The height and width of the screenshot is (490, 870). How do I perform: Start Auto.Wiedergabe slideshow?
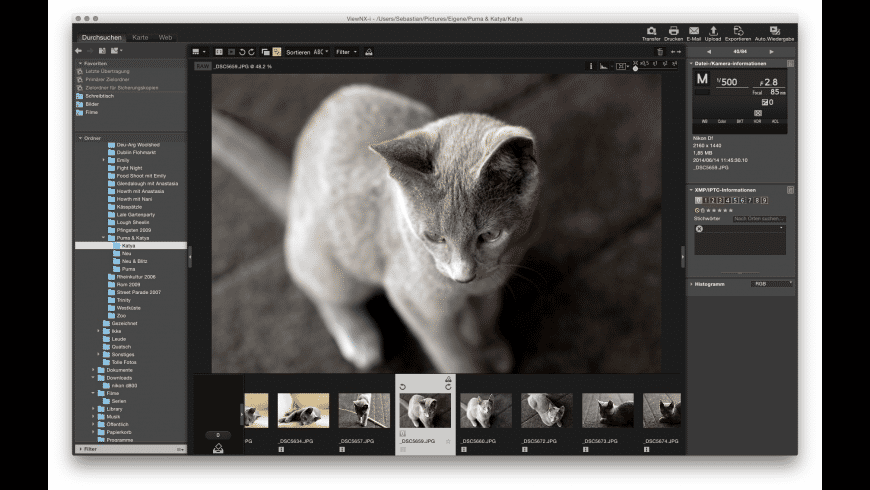coord(775,31)
